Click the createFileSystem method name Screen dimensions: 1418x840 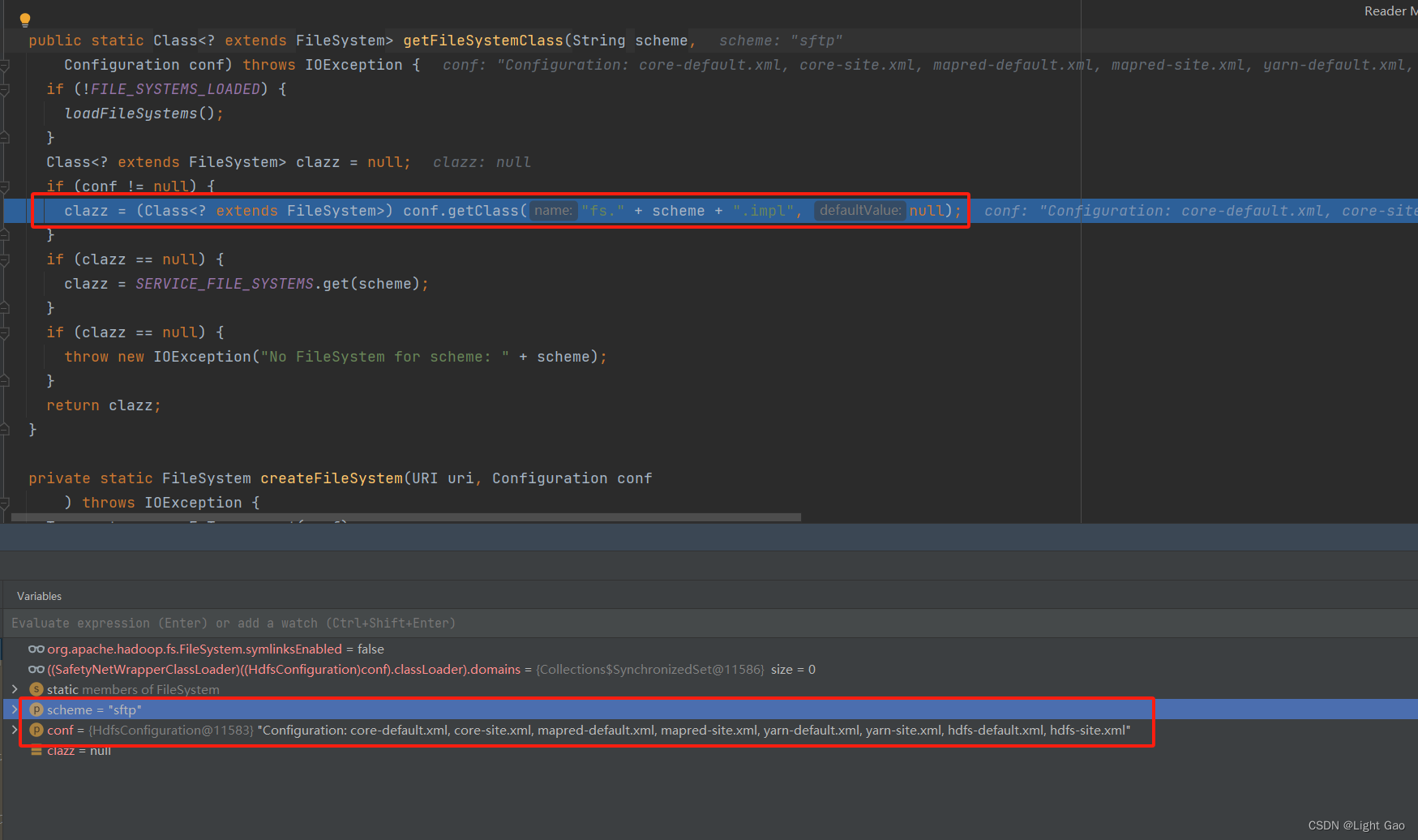pos(332,478)
